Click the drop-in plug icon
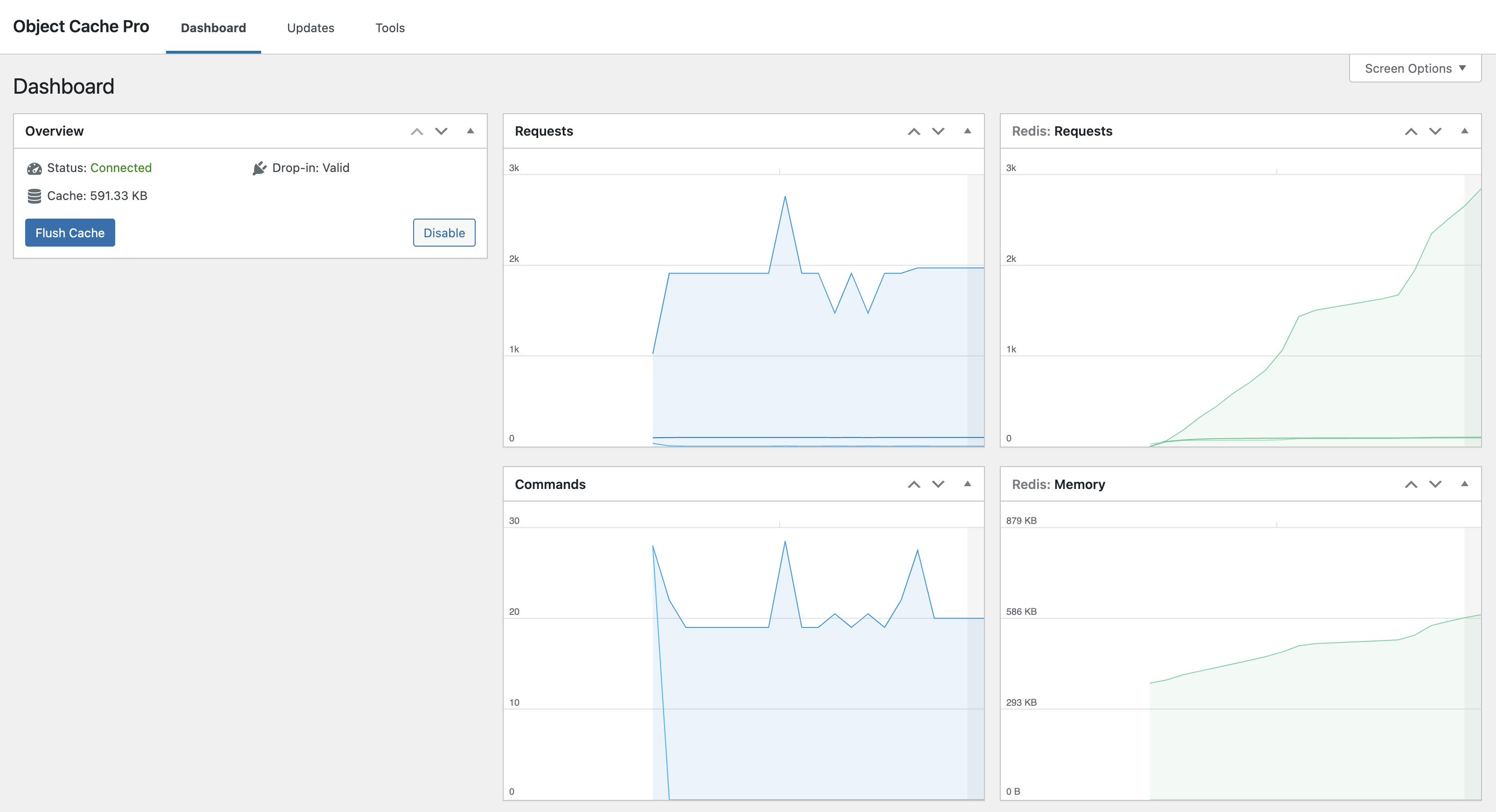The image size is (1496, 812). pos(259,168)
